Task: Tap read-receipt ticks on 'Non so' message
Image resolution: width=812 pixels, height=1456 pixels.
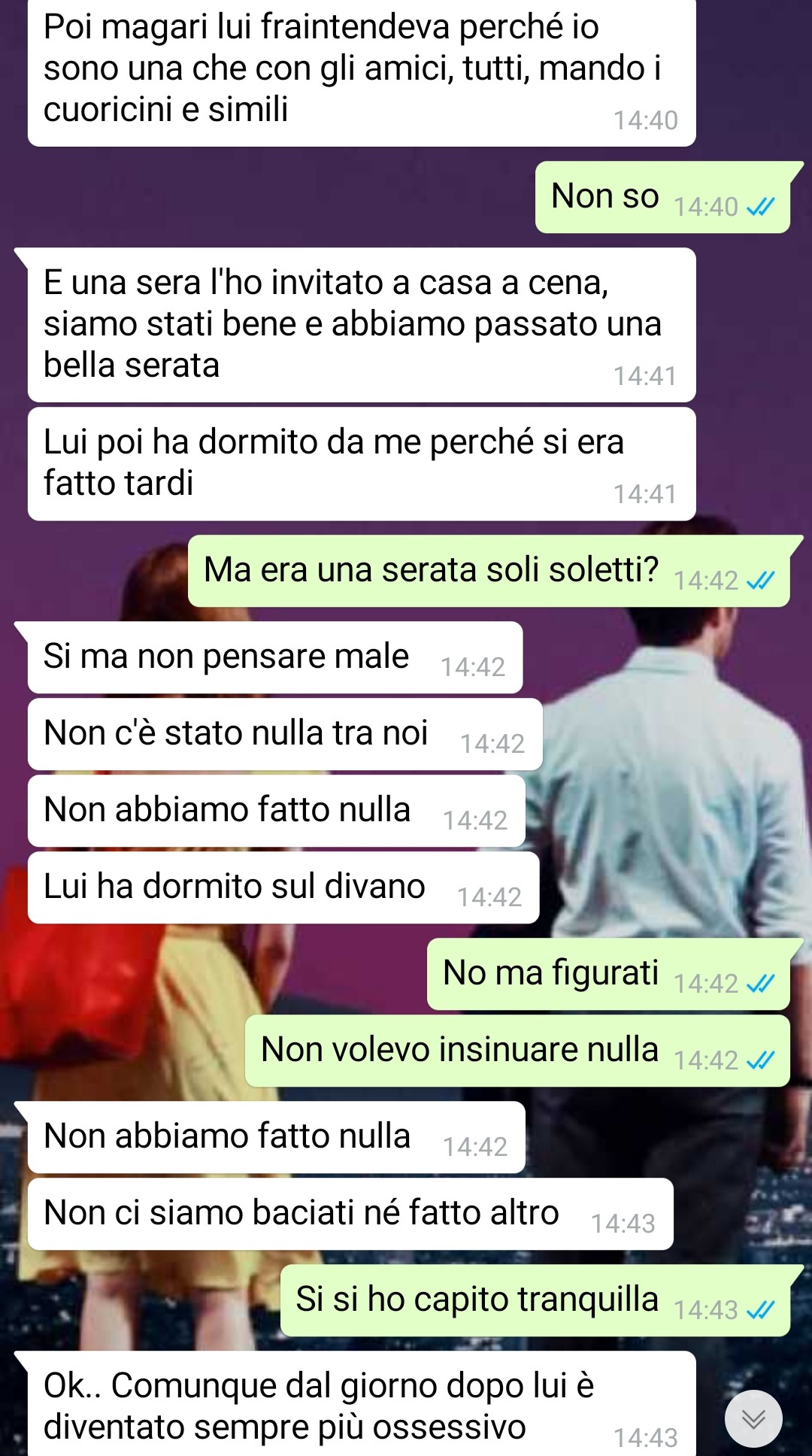Action: click(x=760, y=207)
